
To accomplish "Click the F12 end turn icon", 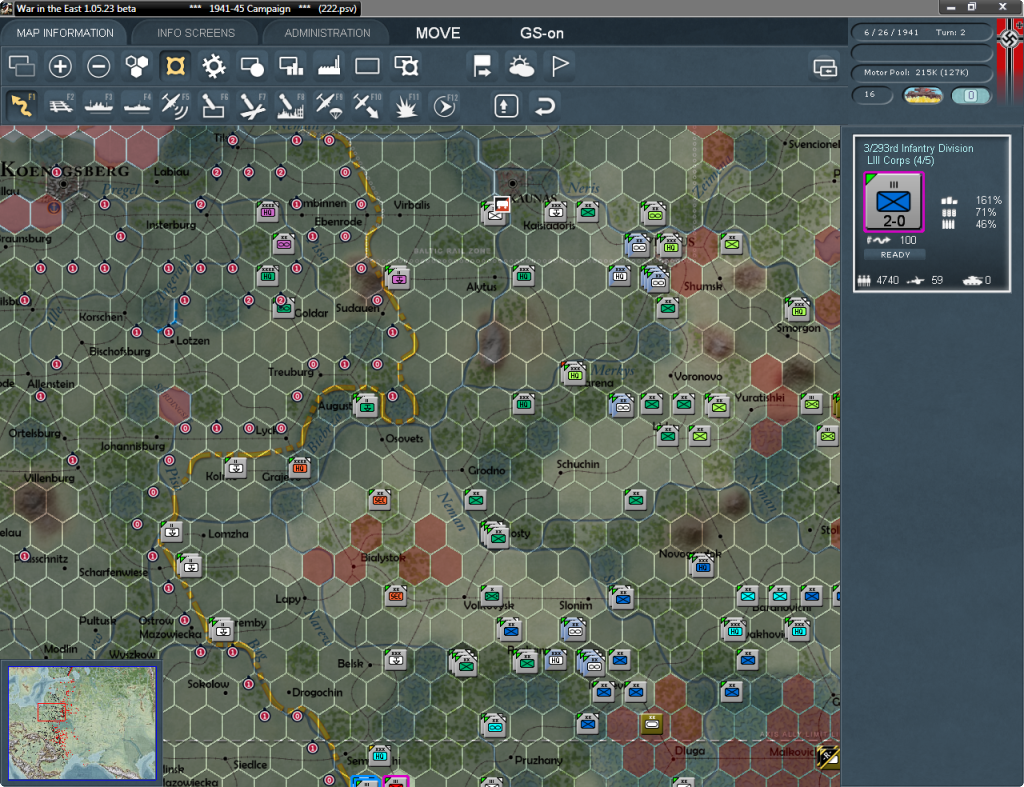I will coord(445,105).
